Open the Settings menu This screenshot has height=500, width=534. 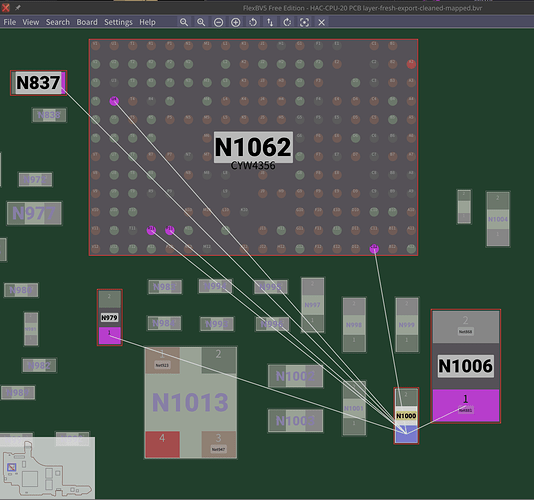pyautogui.click(x=118, y=22)
